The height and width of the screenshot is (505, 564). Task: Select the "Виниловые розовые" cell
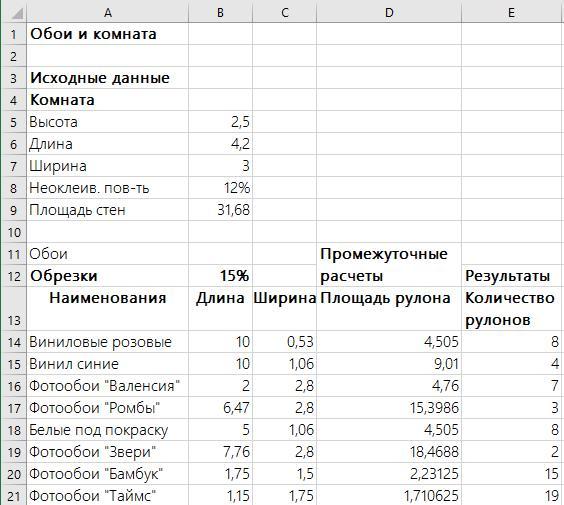coord(108,342)
